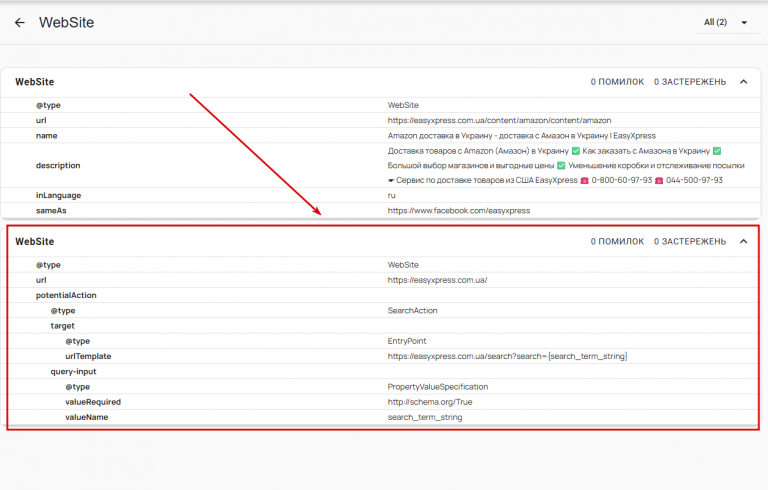This screenshot has height=490, width=768.
Task: Select the 'sameAs' property label
Action: pos(51,211)
